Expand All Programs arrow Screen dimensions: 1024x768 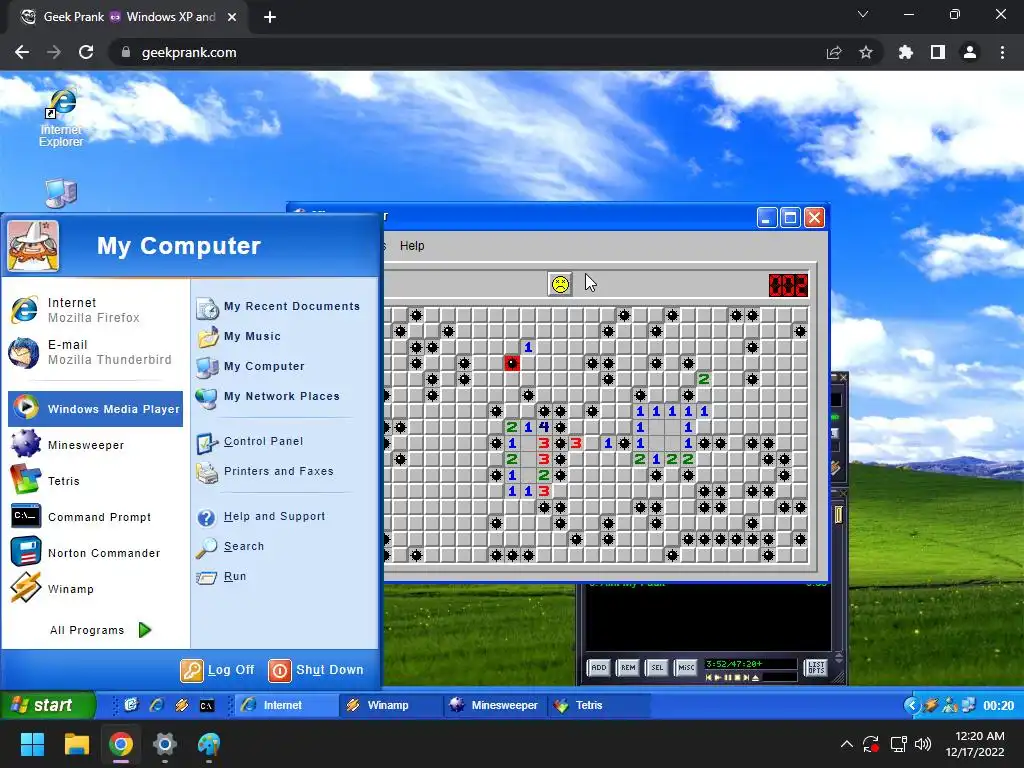pos(145,630)
